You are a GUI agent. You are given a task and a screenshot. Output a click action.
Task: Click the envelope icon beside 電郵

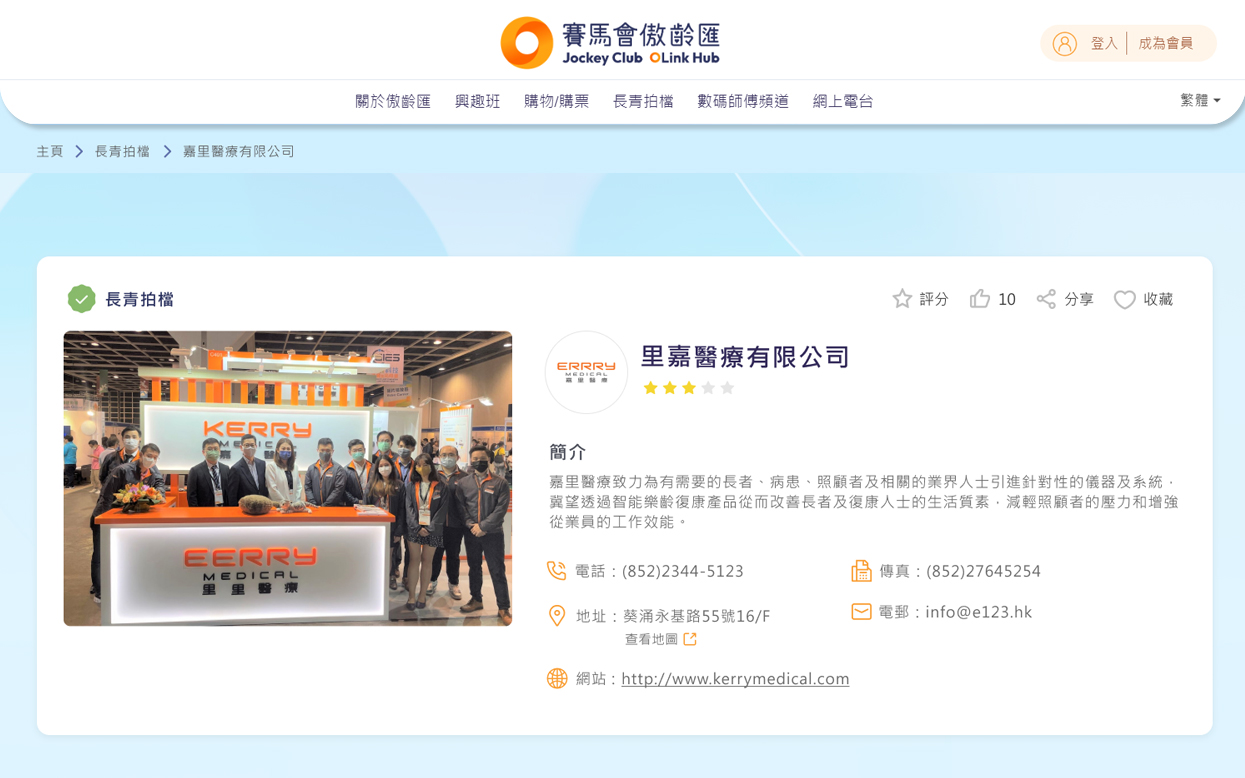[861, 611]
